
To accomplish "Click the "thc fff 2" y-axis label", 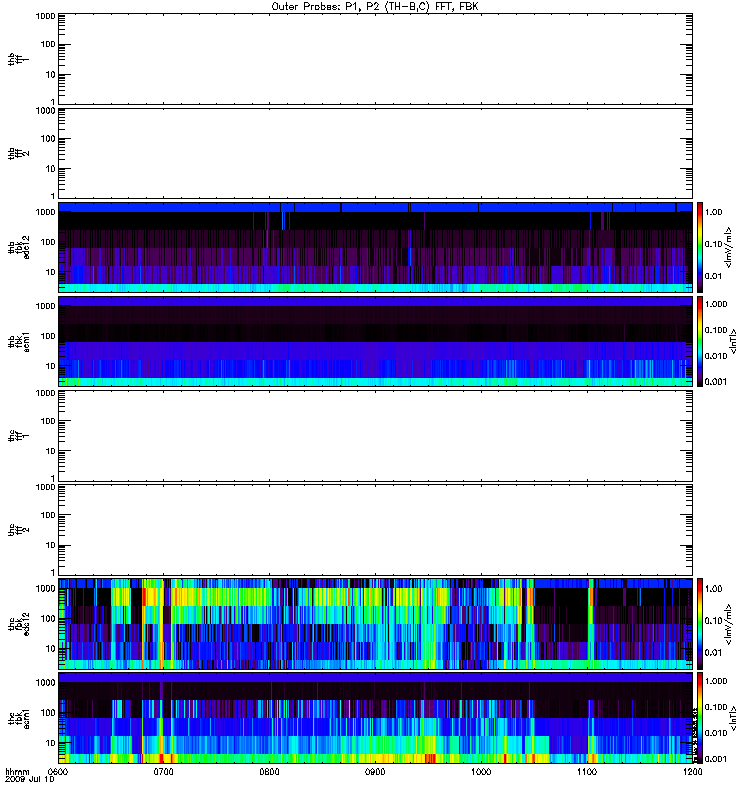I will pyautogui.click(x=18, y=530).
